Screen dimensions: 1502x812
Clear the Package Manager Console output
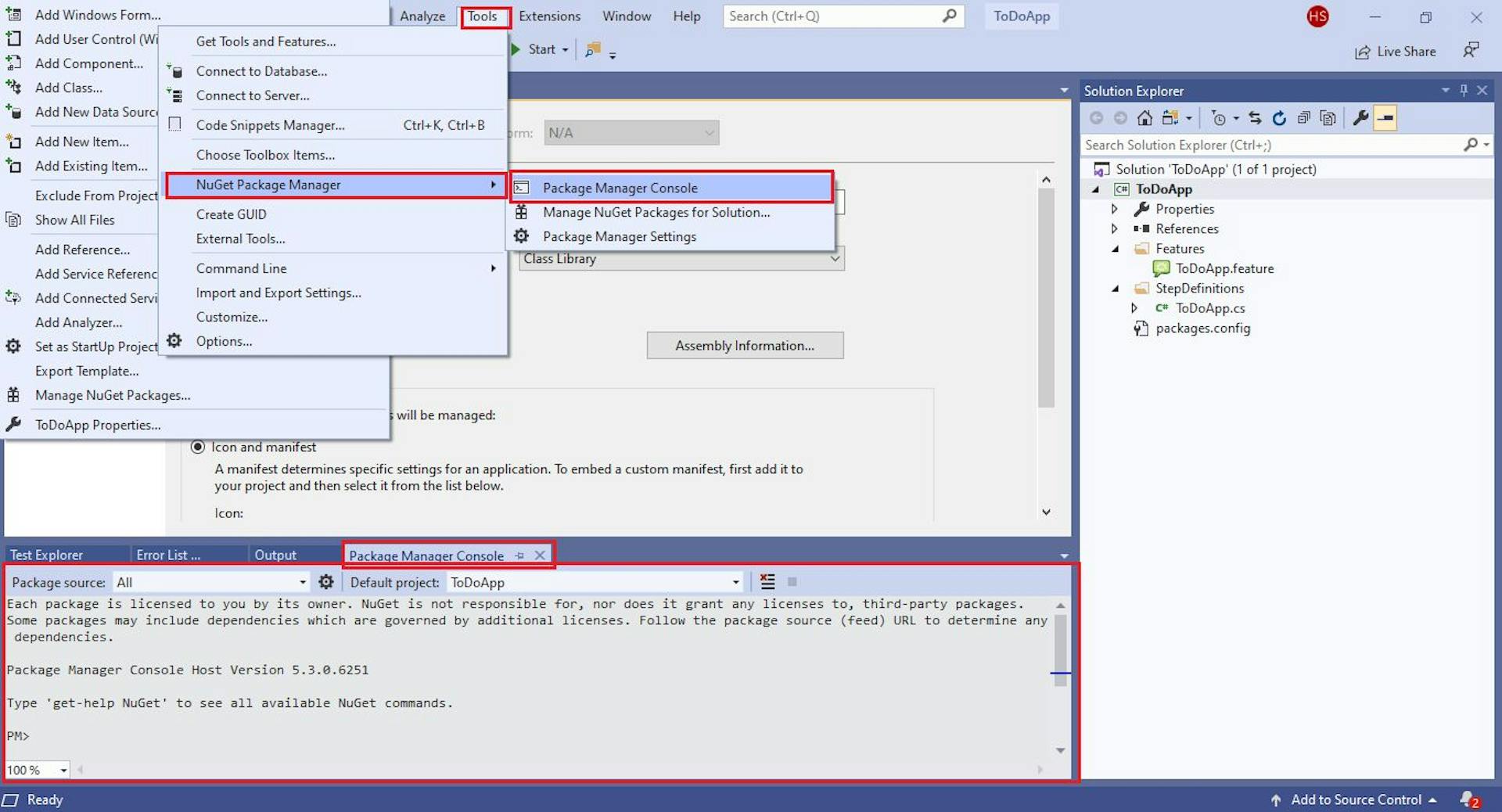(767, 581)
